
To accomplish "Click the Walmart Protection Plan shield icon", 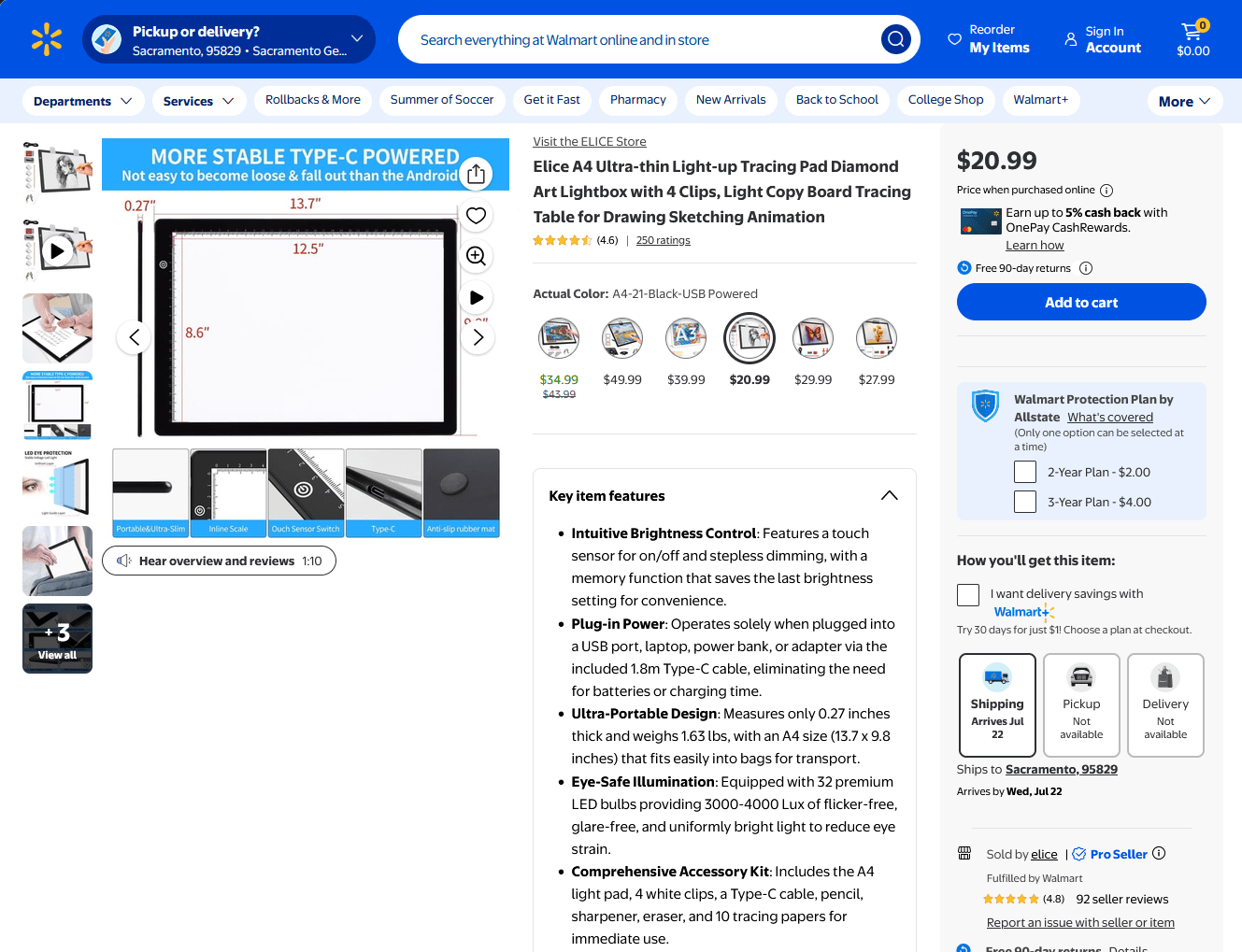I will [985, 405].
